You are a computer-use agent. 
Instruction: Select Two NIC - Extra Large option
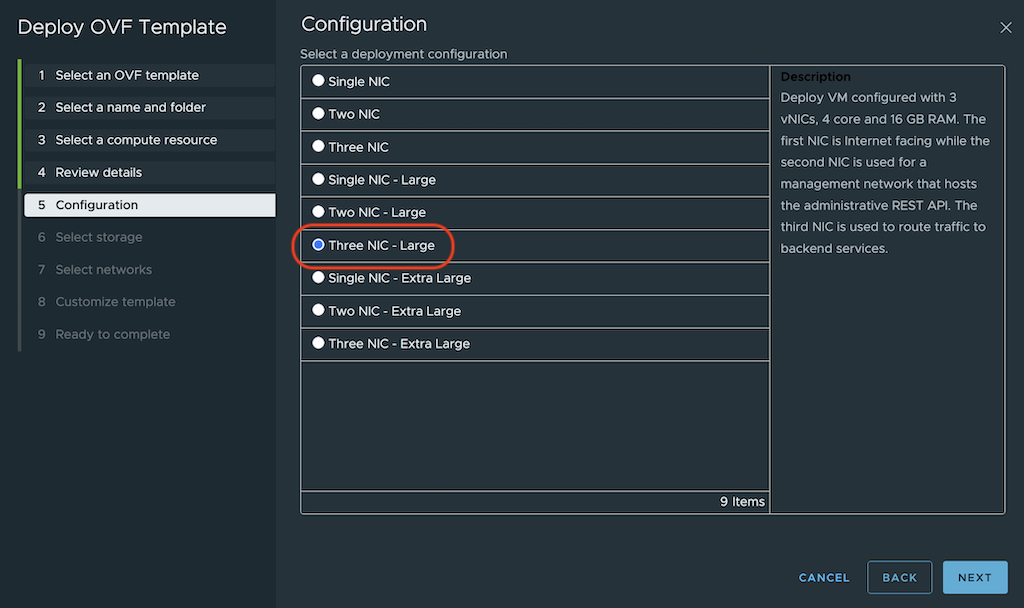coord(318,311)
